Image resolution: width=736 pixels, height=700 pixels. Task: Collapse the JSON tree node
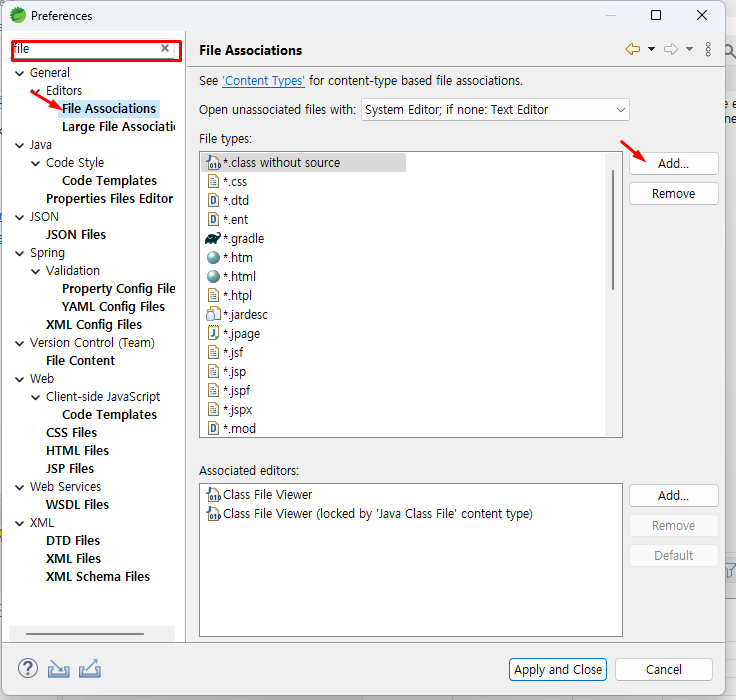20,217
